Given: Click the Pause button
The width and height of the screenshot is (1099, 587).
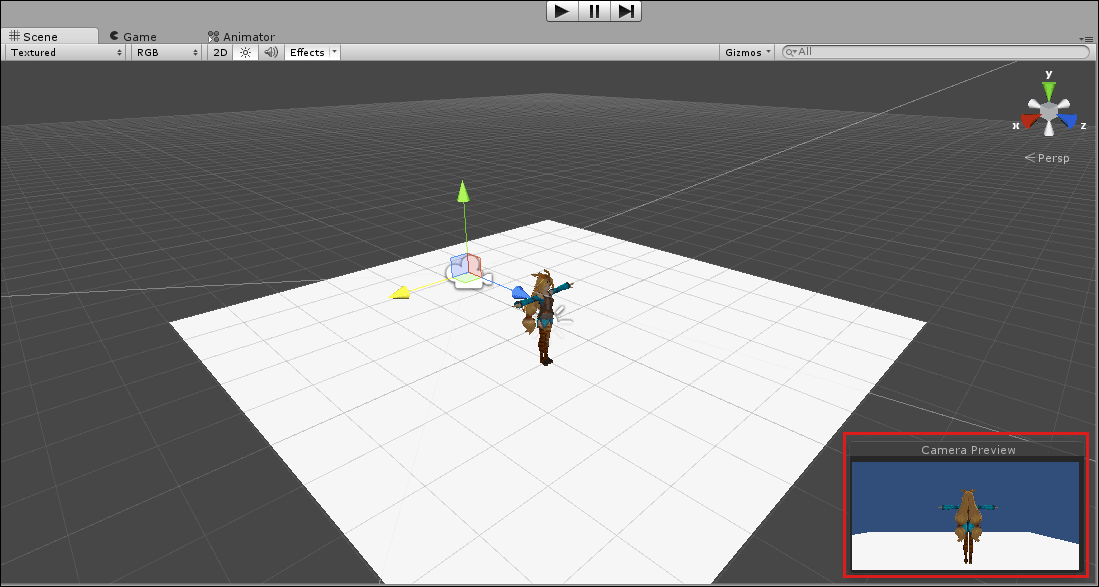Looking at the screenshot, I should click(594, 11).
